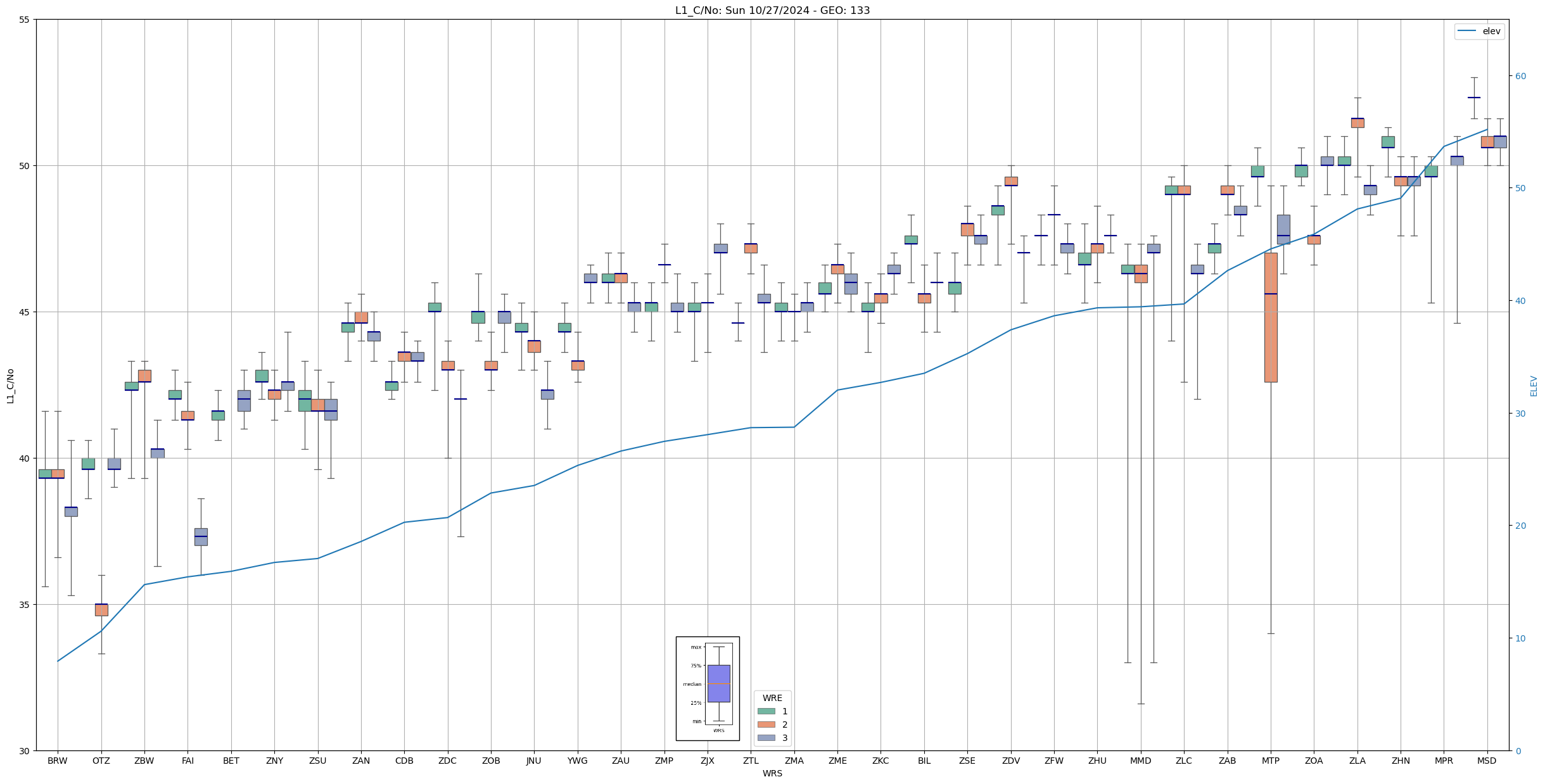Click the ZHU station label
The height and width of the screenshot is (784, 1545).
pos(1097,761)
